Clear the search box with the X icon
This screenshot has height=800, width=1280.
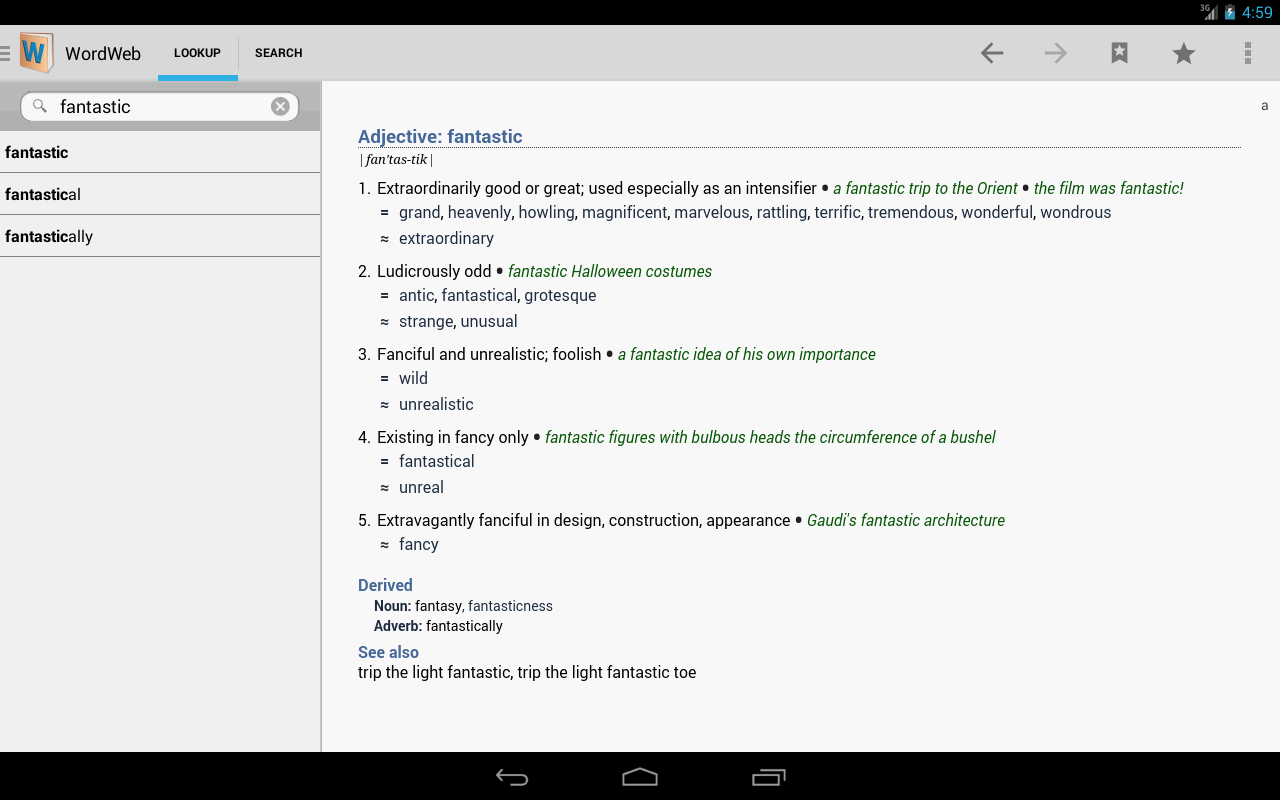(280, 106)
